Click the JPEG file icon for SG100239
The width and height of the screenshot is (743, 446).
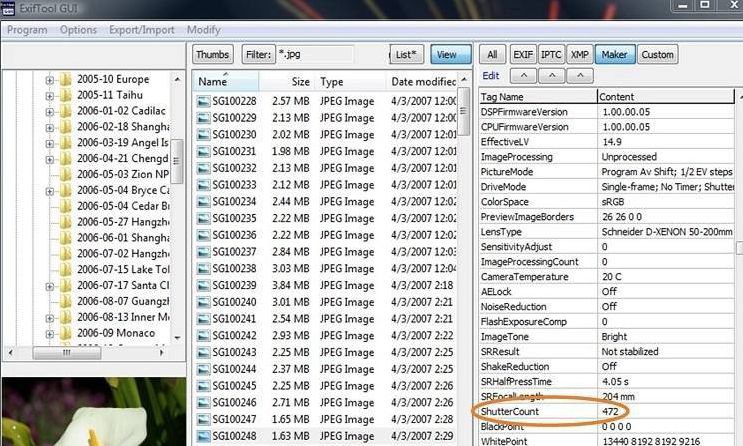click(203, 285)
